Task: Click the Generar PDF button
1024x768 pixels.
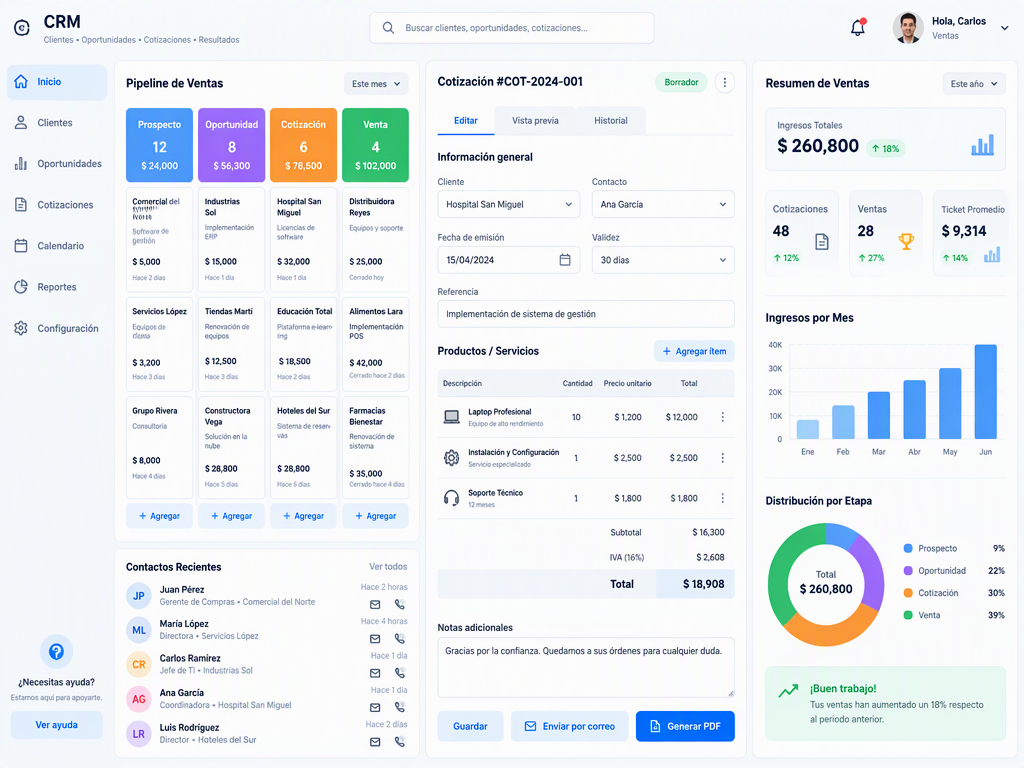Action: (x=685, y=726)
